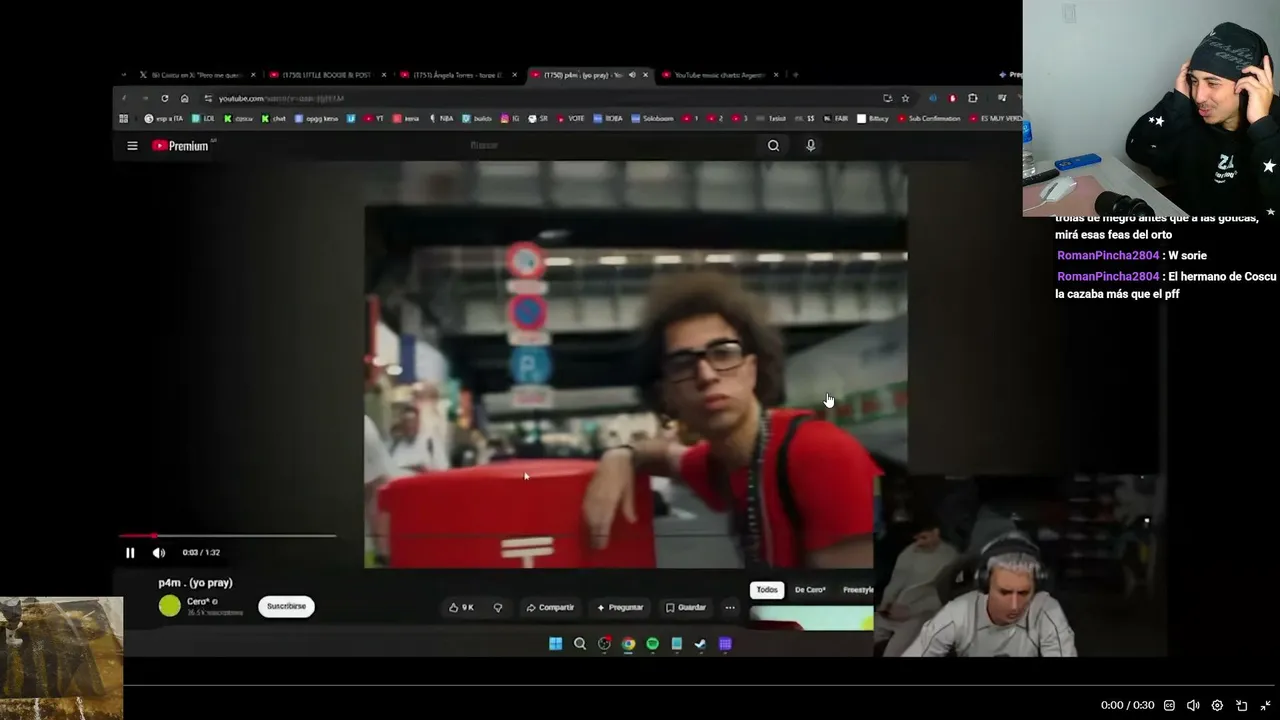Open the LOL bookmark
This screenshot has width=1280, height=720.
[x=203, y=118]
